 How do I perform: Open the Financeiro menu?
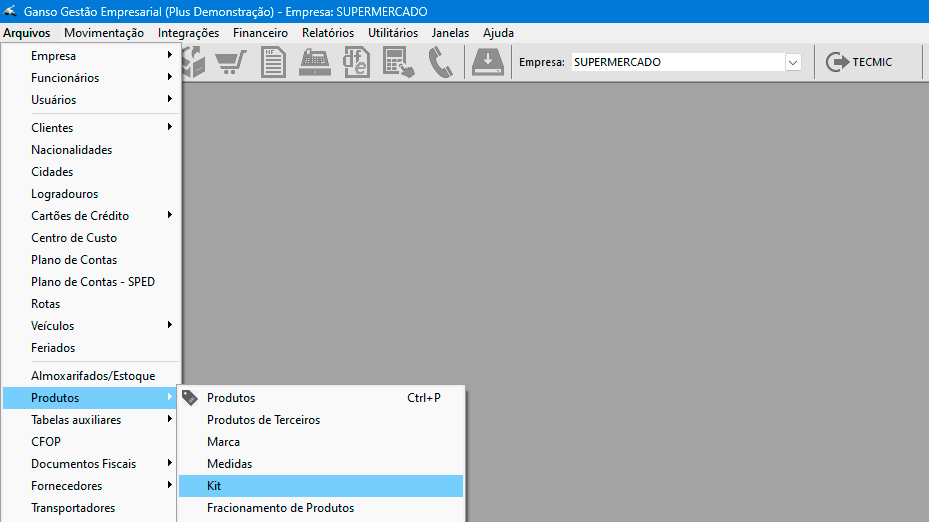coord(260,33)
